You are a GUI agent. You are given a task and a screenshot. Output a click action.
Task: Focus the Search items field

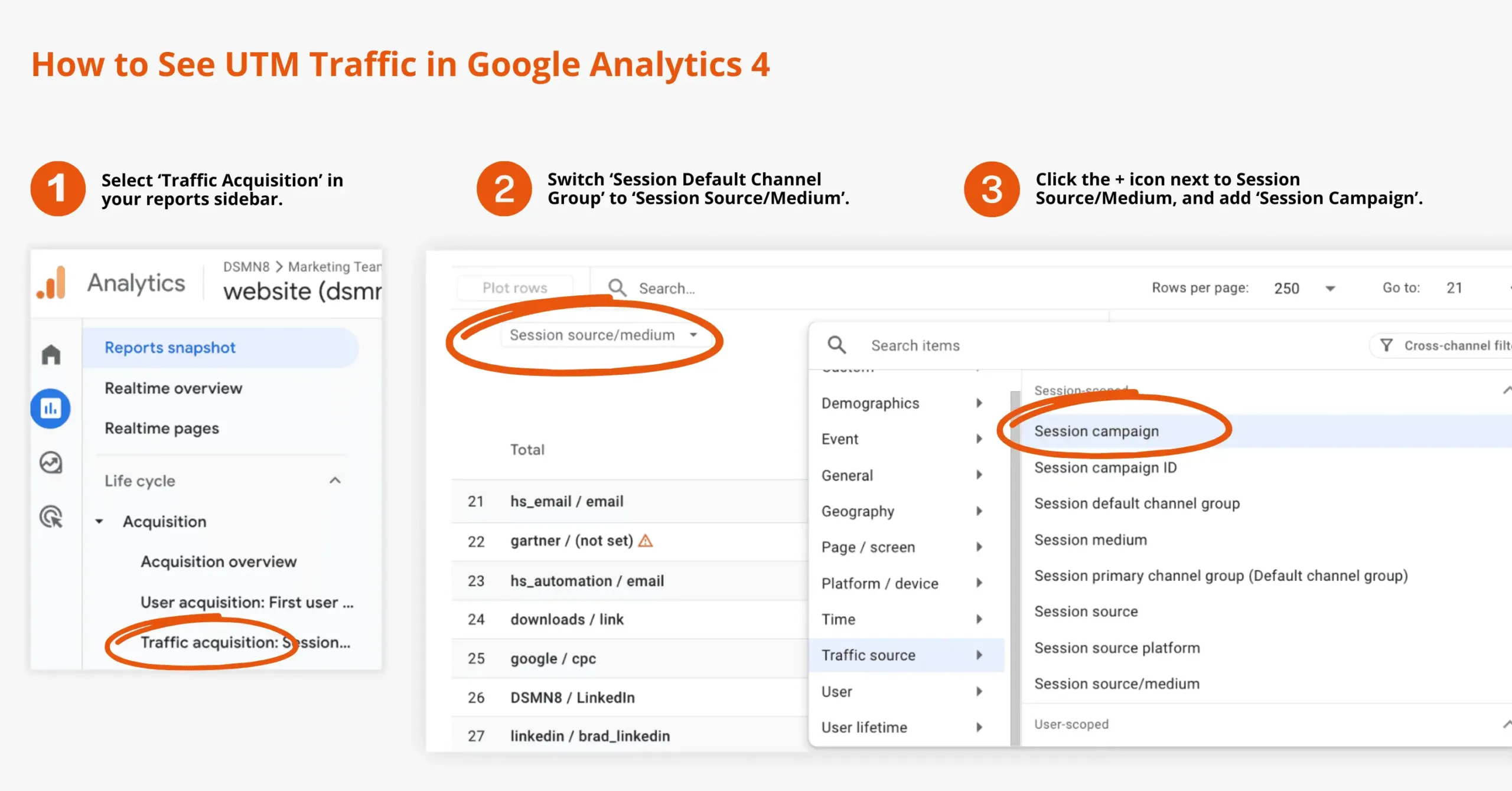point(915,345)
